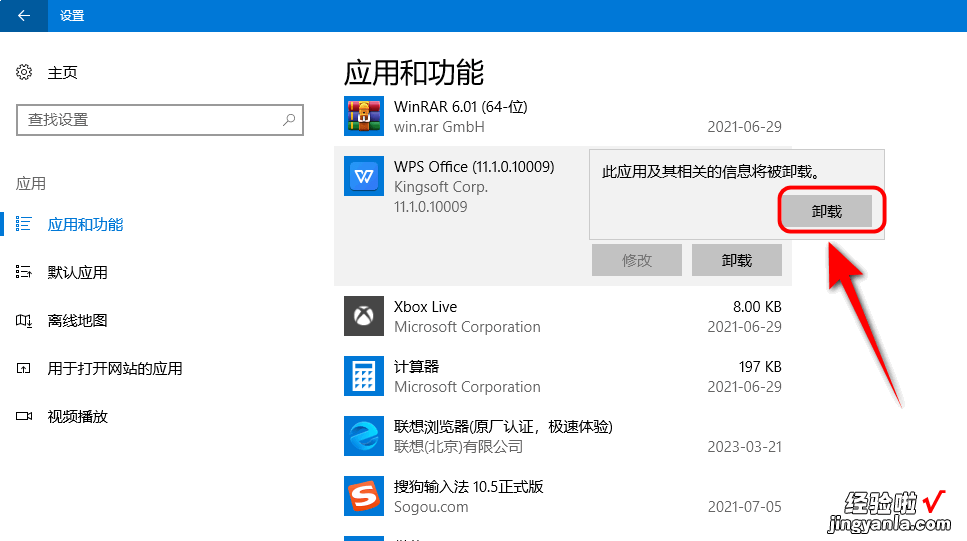Click the 2021-07-05 install date
The width and height of the screenshot is (967, 541).
(744, 507)
